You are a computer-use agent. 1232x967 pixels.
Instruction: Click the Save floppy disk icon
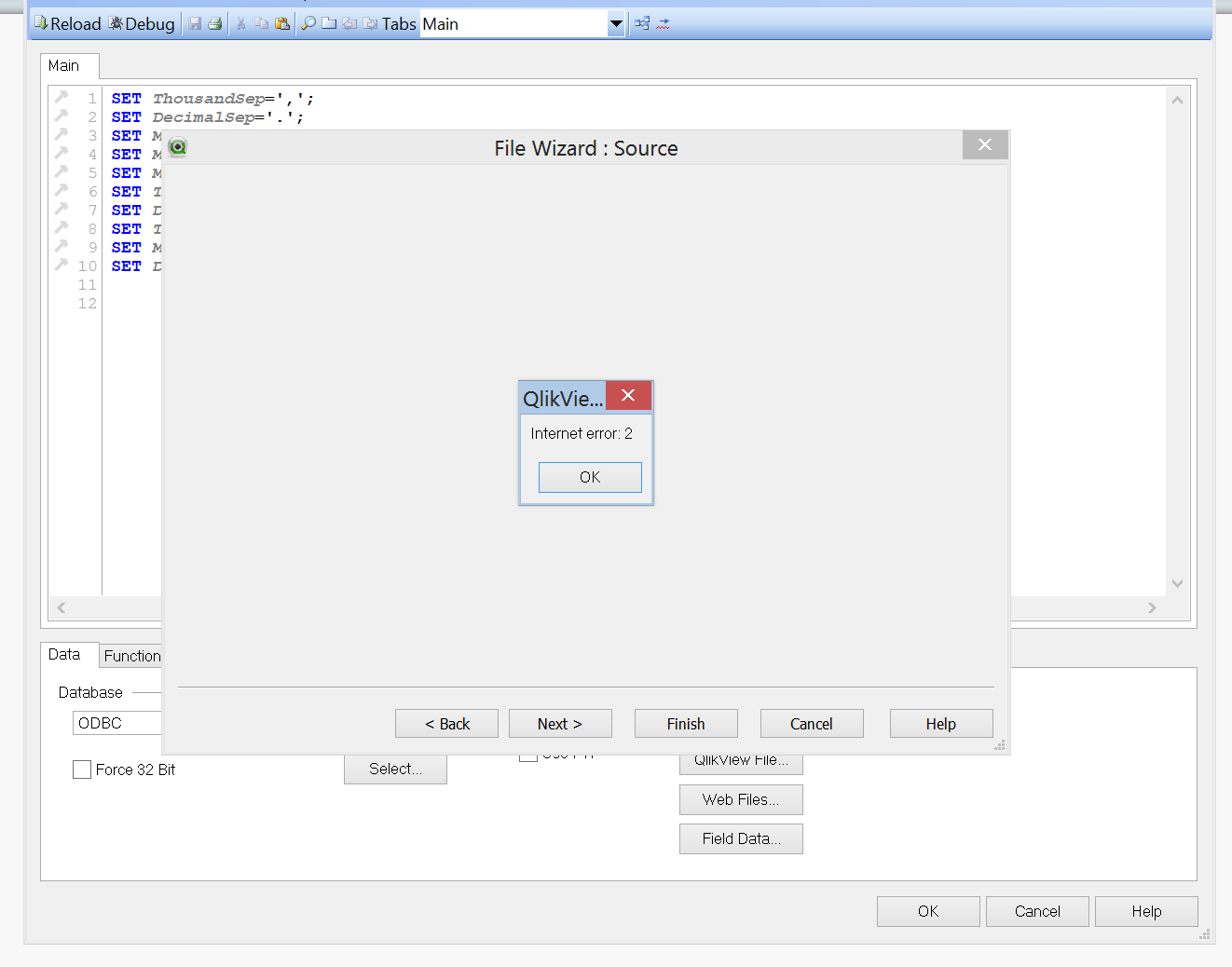click(195, 23)
